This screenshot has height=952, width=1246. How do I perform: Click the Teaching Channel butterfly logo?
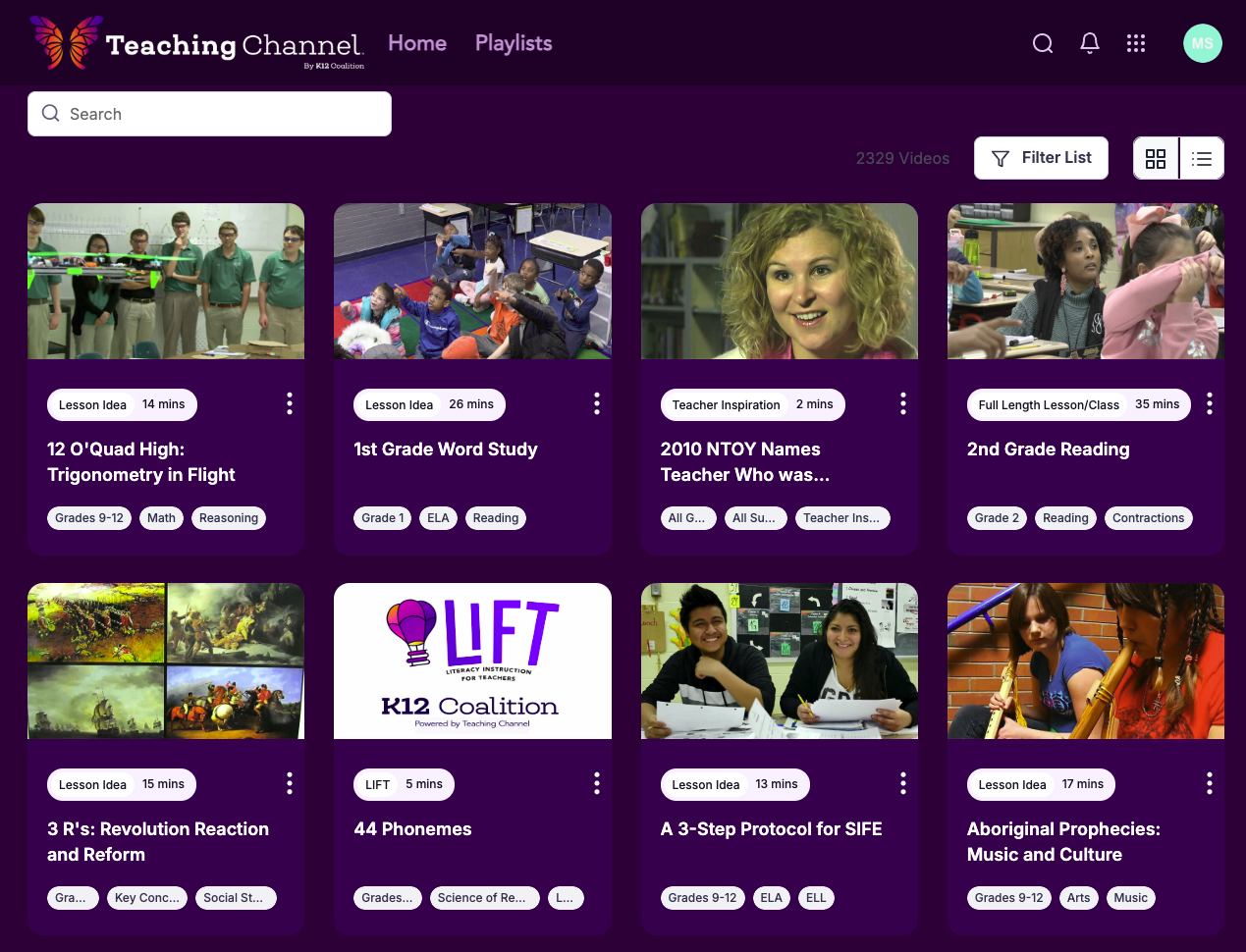(x=66, y=42)
